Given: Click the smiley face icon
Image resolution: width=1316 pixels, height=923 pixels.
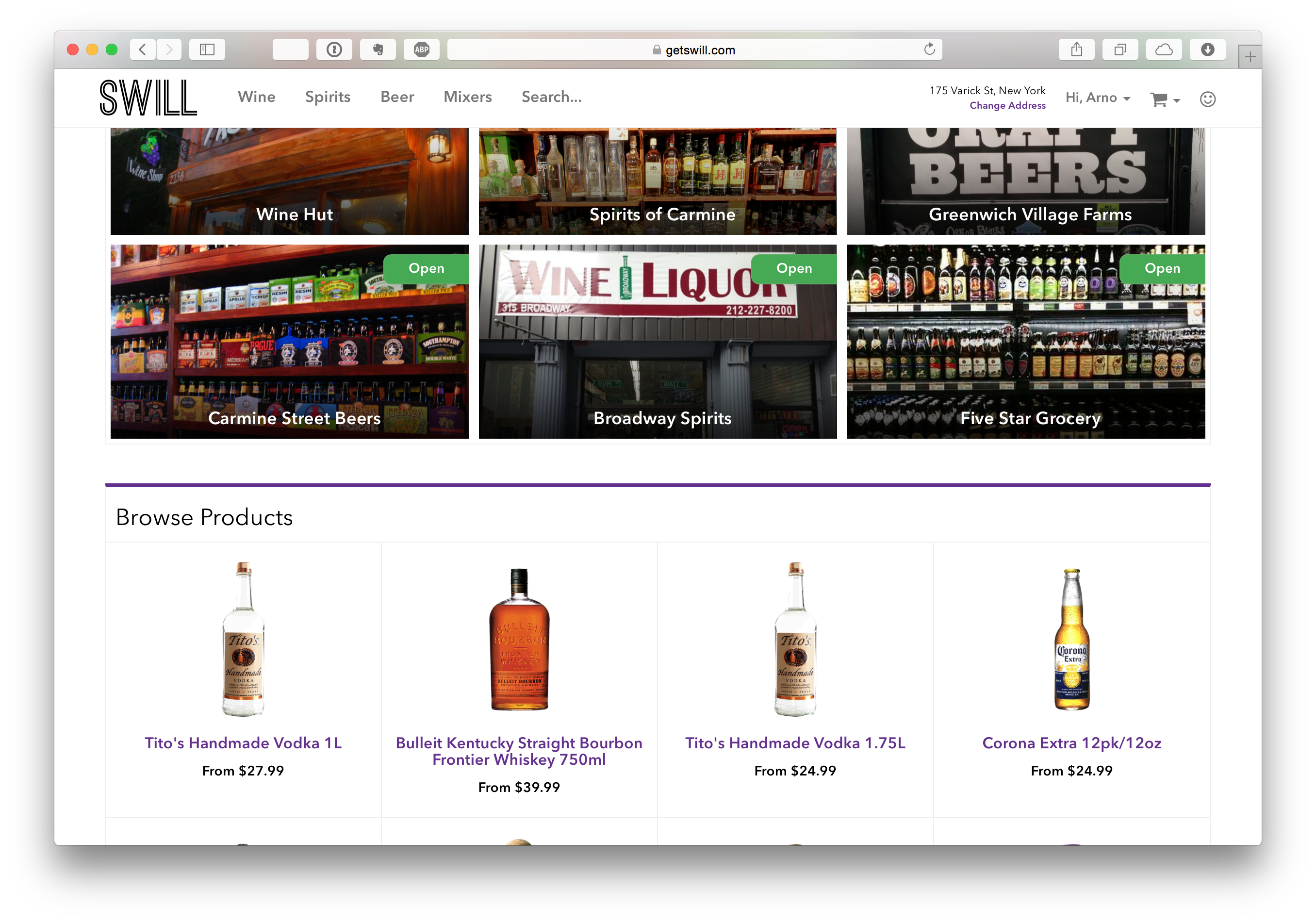Looking at the screenshot, I should pyautogui.click(x=1207, y=99).
